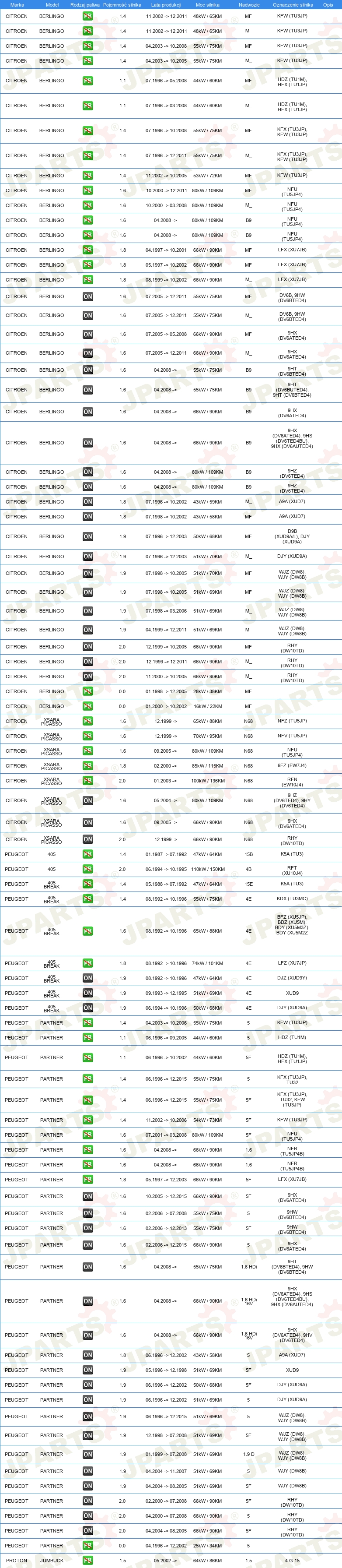Click production years '05.2002 ->'

point(166,1561)
